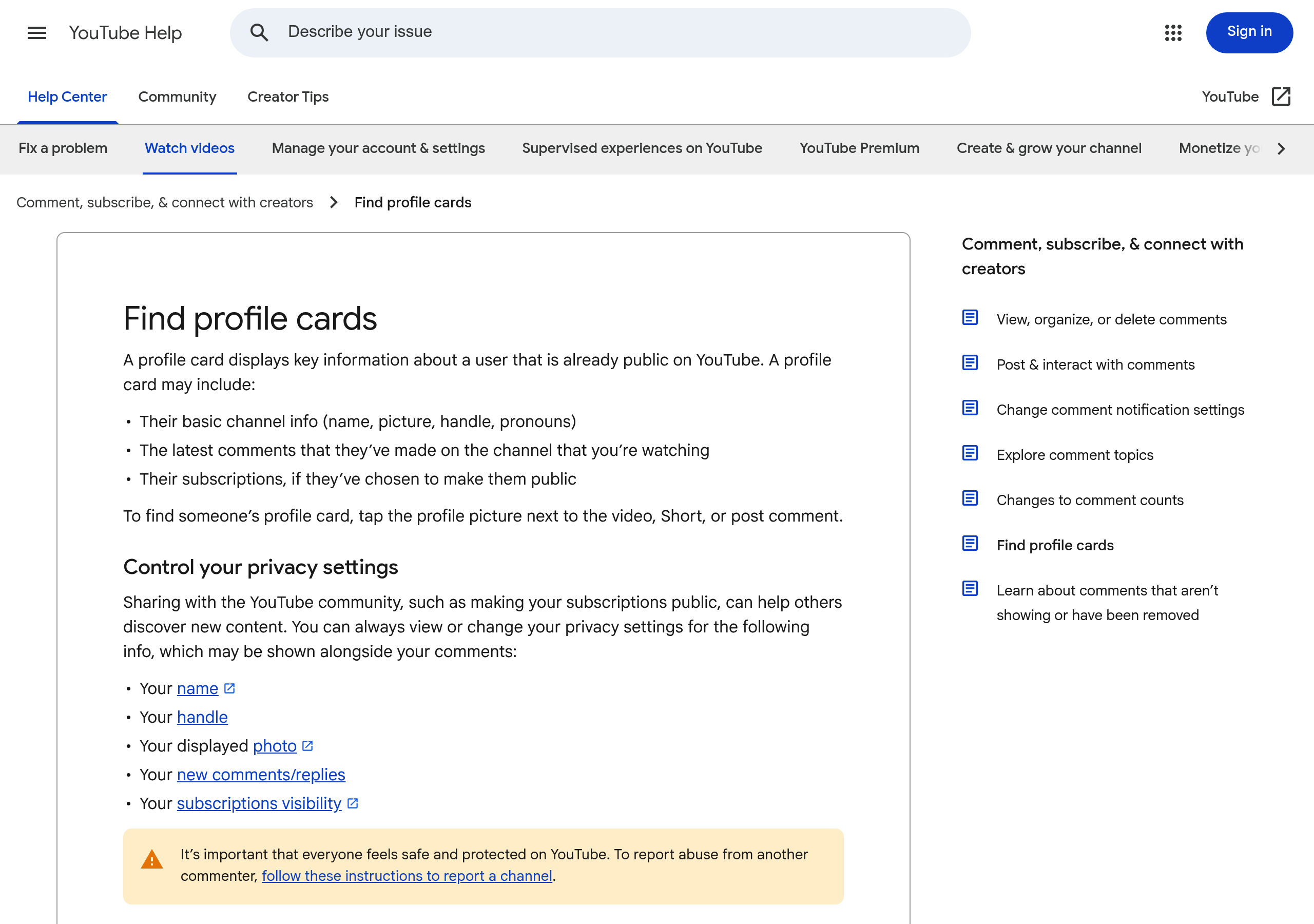Follow these instructions to report a channel
This screenshot has width=1314, height=924.
(407, 876)
